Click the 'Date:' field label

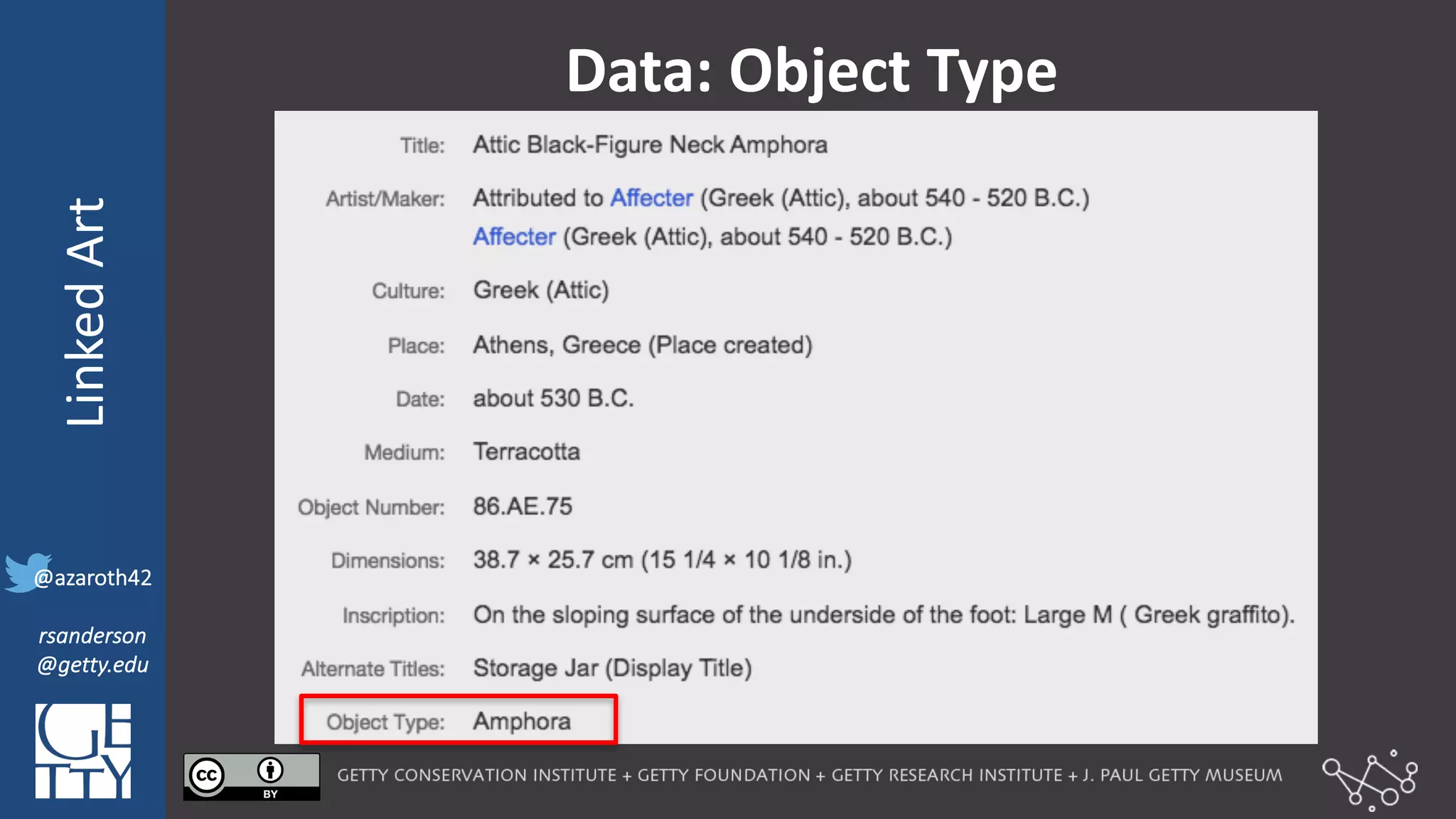420,399
